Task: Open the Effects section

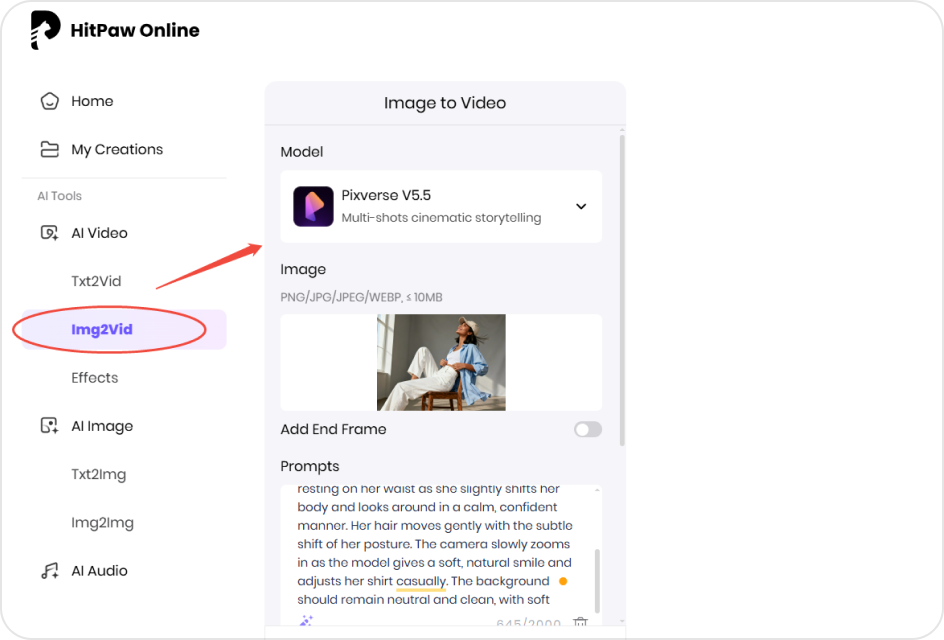Action: 94,377
